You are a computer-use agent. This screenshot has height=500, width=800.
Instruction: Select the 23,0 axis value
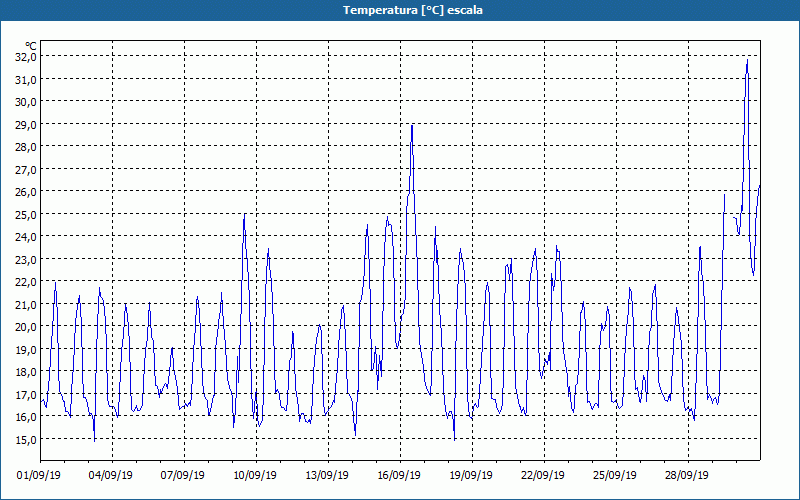[x=26, y=259]
